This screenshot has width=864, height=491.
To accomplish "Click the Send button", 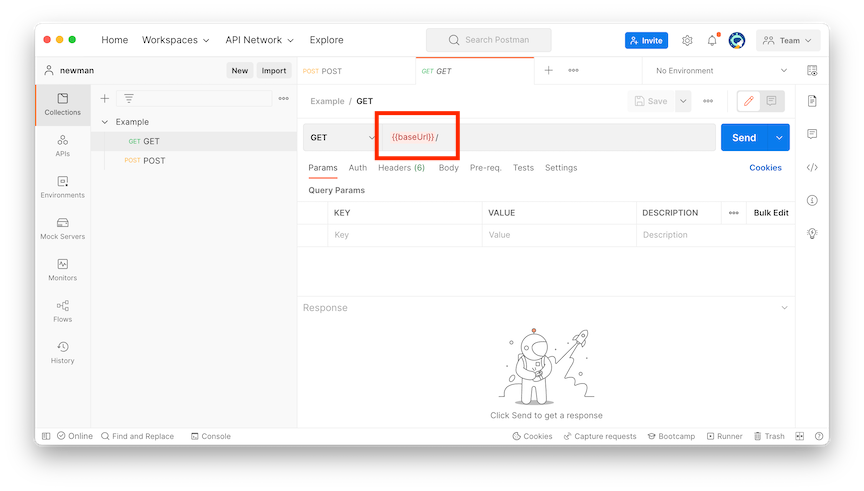I will (744, 138).
